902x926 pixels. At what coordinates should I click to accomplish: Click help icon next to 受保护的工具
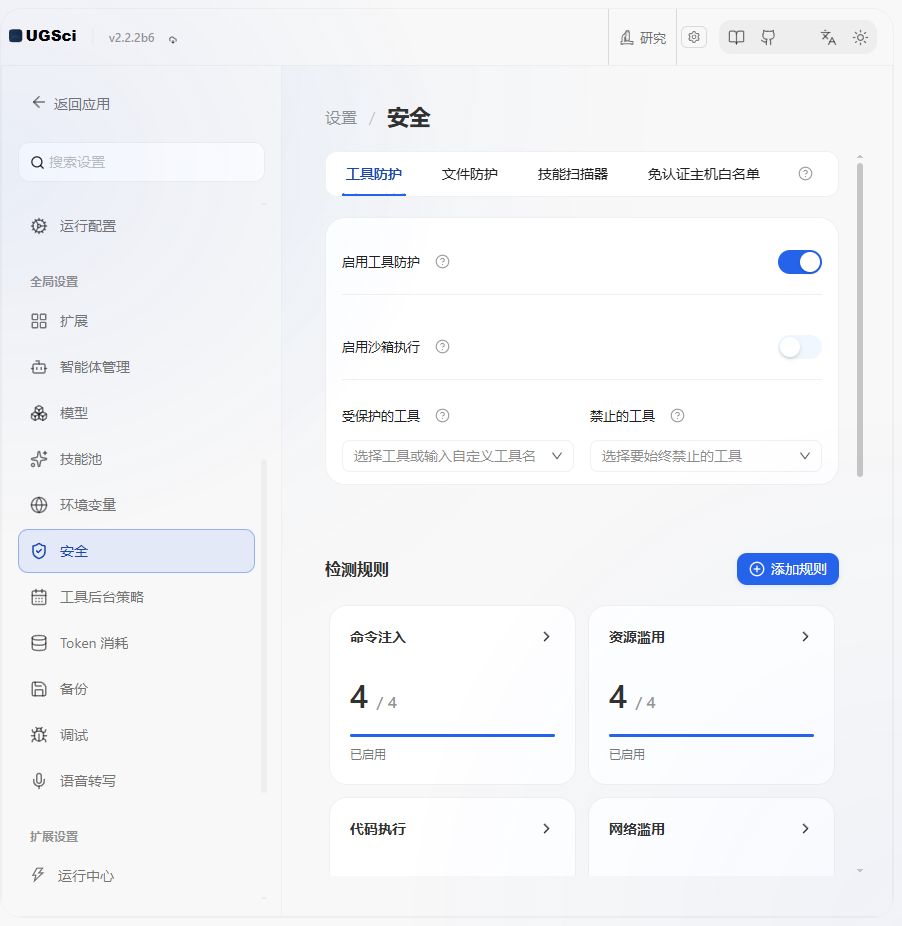(442, 416)
